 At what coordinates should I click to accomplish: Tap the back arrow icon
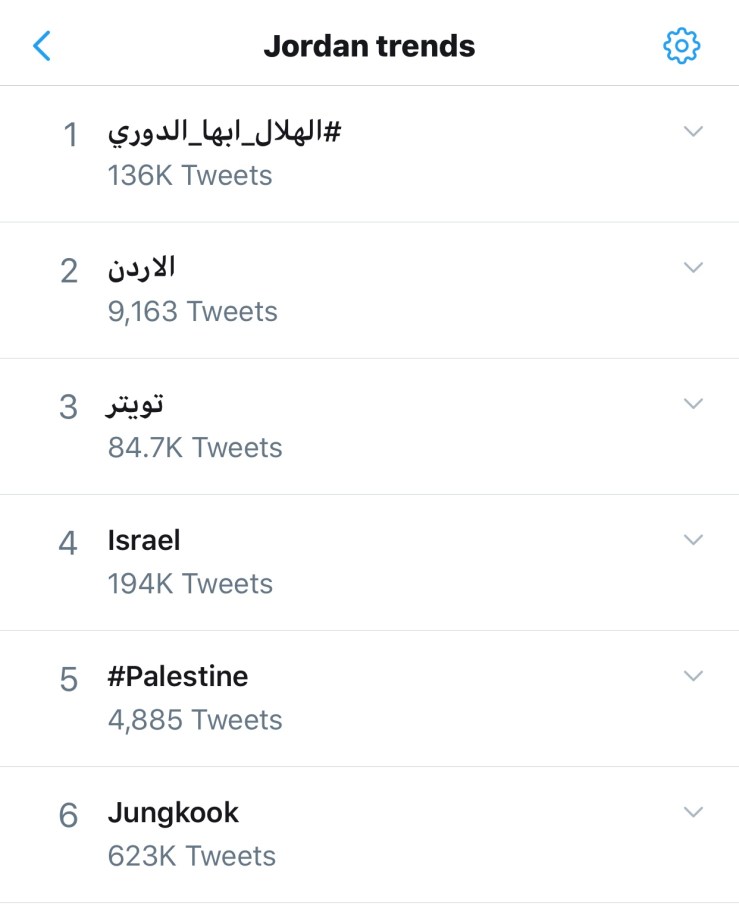tap(42, 45)
